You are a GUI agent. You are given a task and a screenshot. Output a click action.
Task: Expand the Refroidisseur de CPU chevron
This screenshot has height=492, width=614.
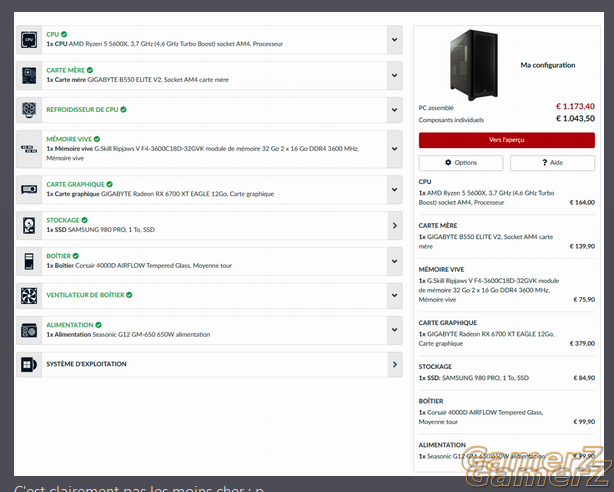point(395,110)
